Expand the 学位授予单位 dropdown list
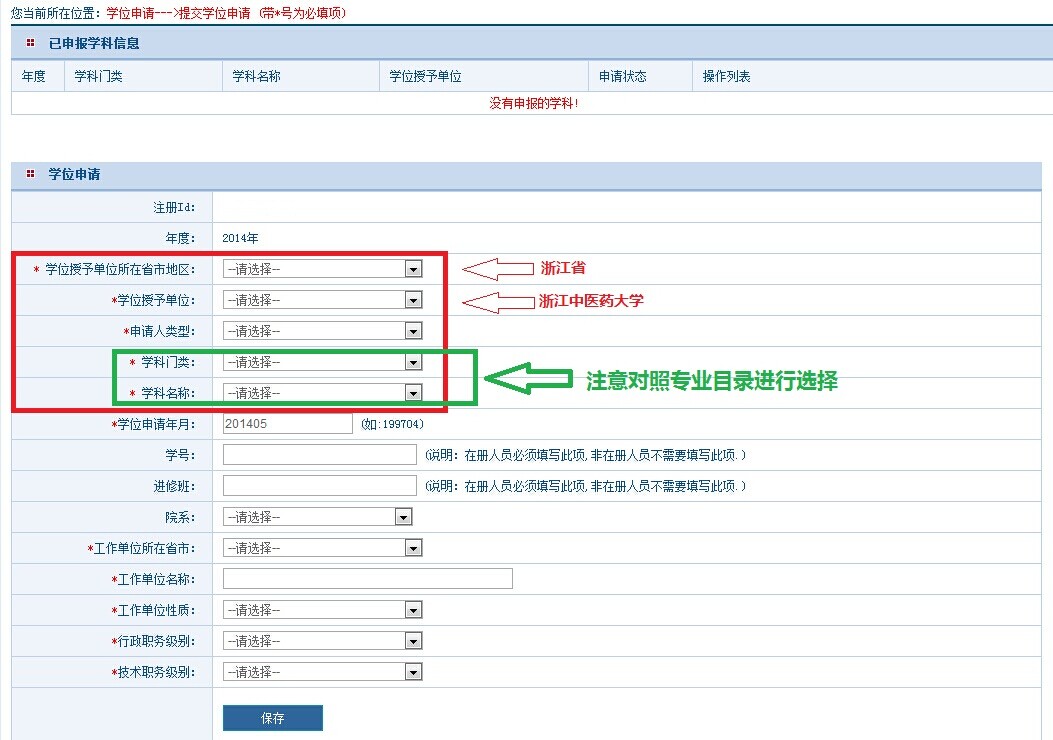The image size is (1053, 740). click(x=322, y=300)
